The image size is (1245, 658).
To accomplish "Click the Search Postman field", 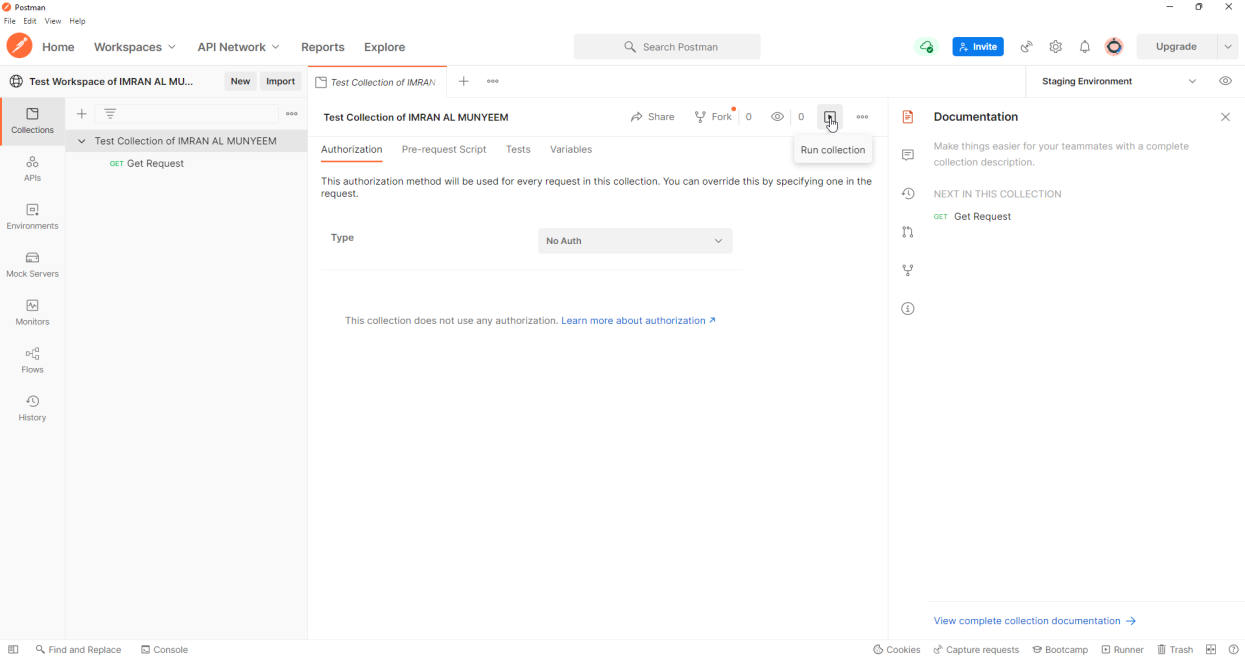I will 667,47.
